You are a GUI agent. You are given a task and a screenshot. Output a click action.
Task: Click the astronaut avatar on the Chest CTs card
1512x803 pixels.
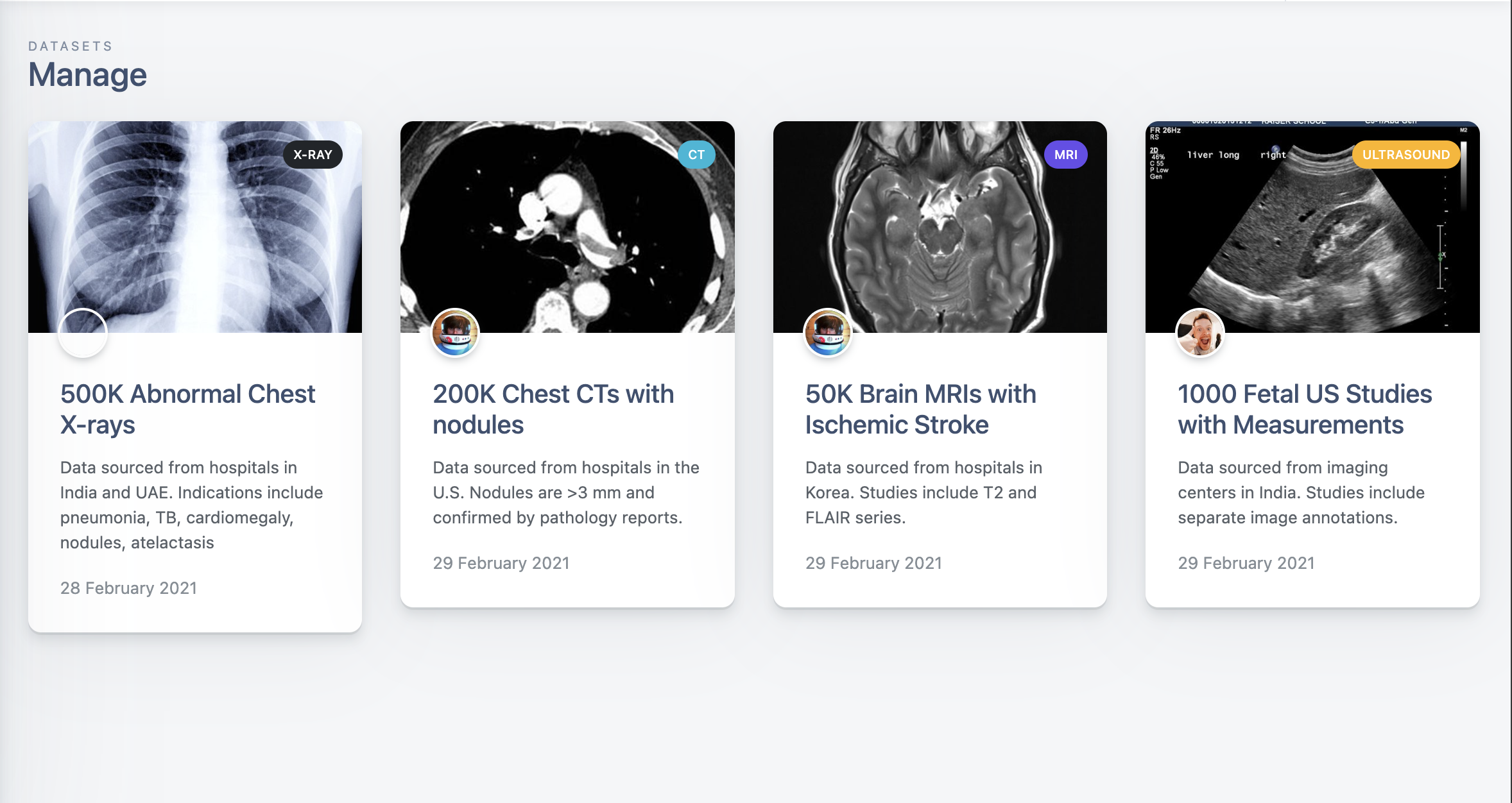[x=455, y=332]
